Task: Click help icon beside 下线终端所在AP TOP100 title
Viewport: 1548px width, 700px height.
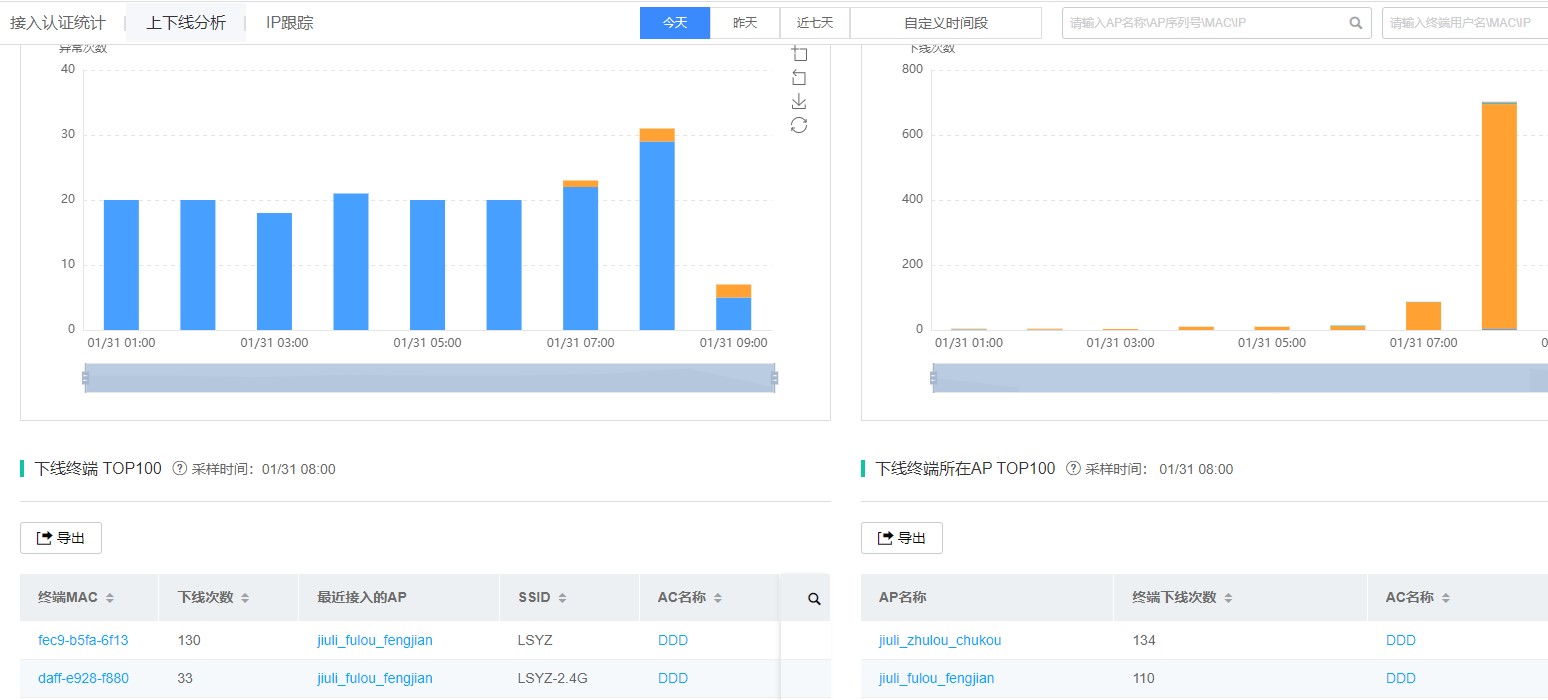Action: [1074, 469]
